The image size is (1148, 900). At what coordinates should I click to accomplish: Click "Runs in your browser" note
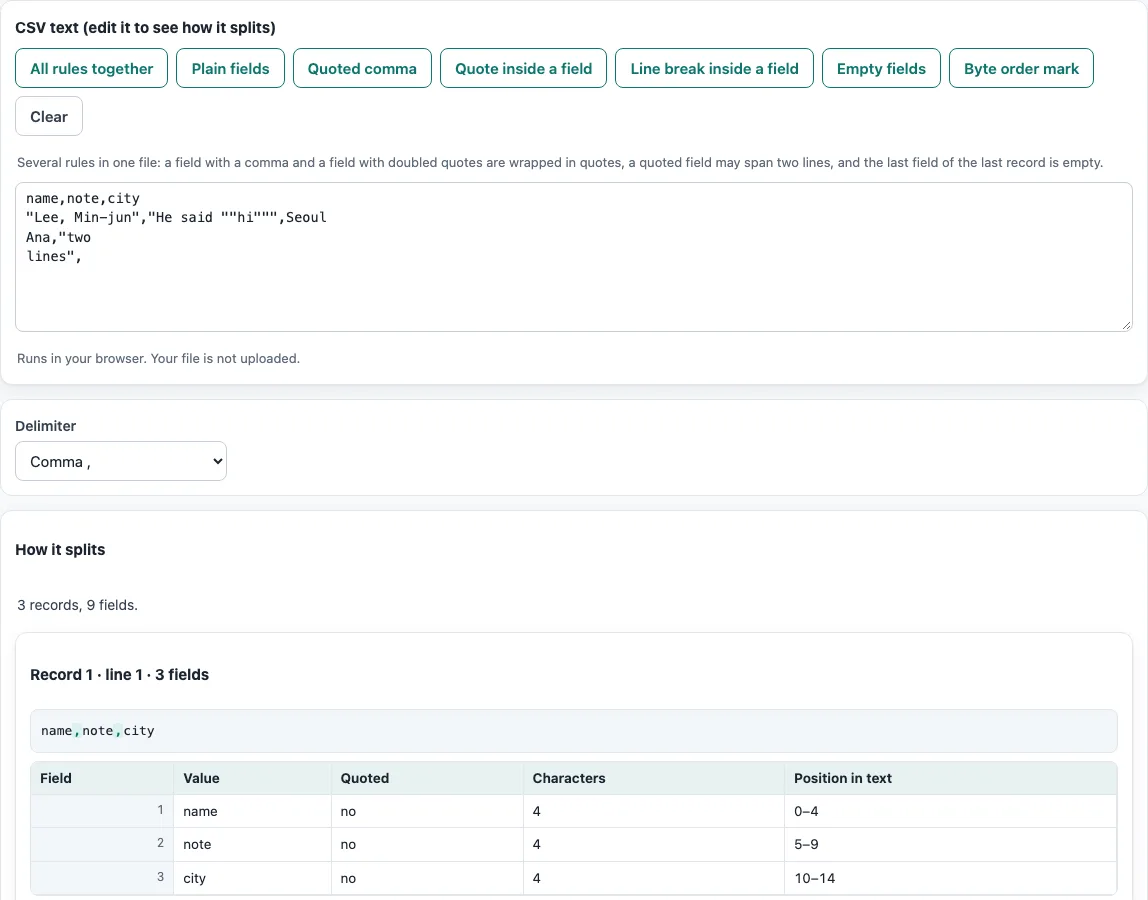158,359
